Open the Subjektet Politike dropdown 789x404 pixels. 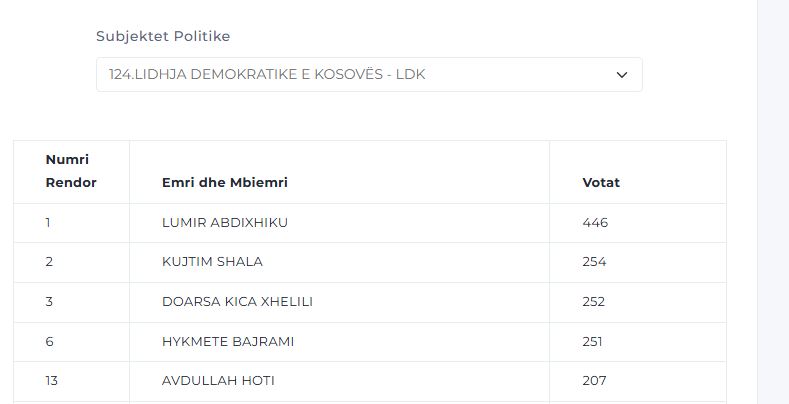[x=368, y=75]
